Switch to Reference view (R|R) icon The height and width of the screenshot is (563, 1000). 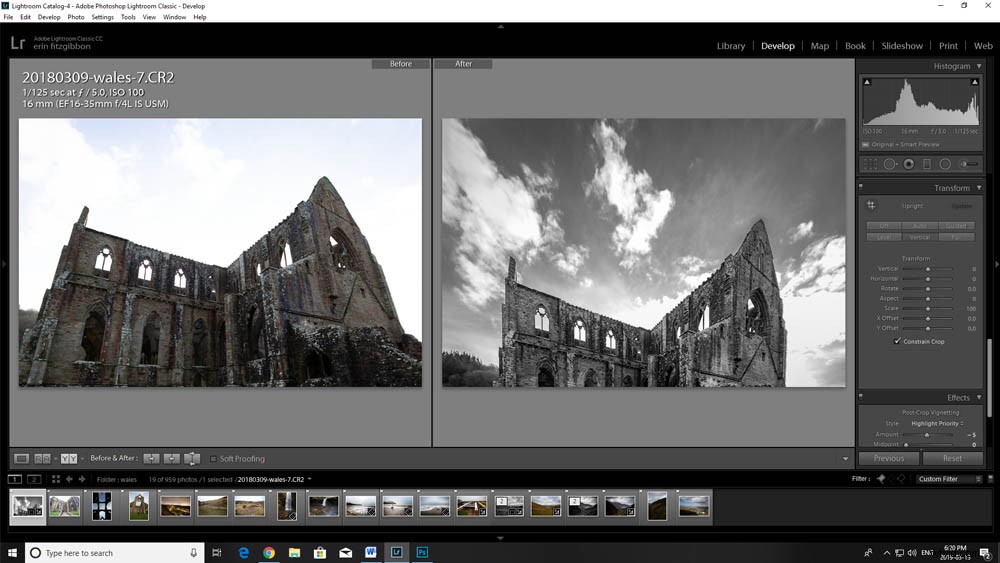(42, 458)
